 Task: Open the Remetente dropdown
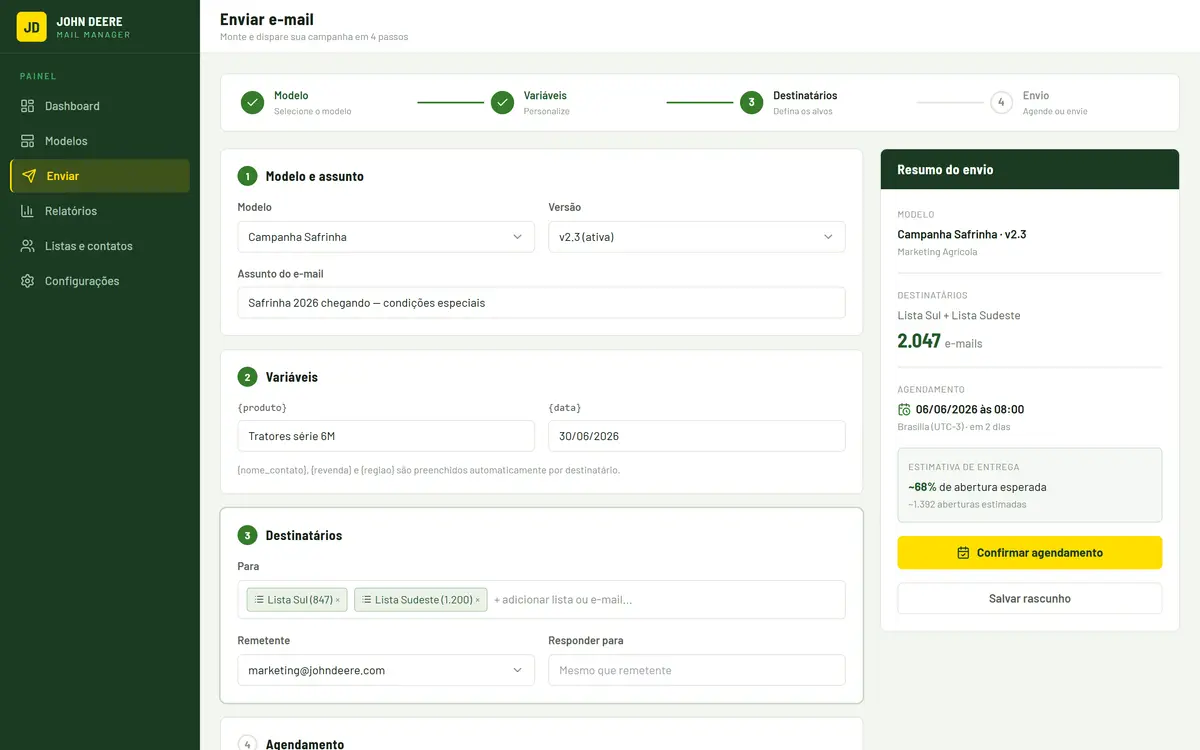tap(386, 670)
